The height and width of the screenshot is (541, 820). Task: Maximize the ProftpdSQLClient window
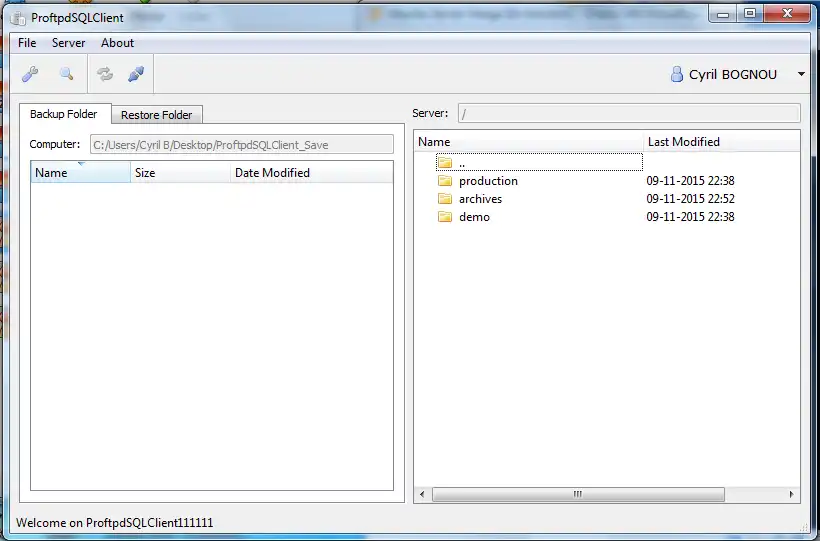pyautogui.click(x=750, y=14)
